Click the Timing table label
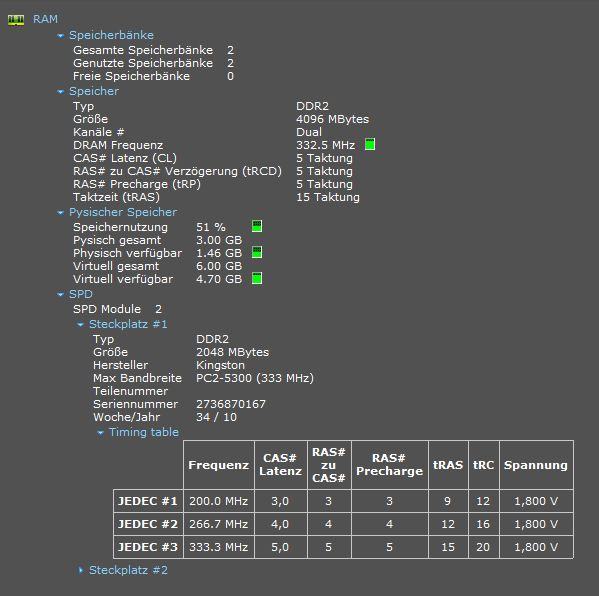 144,432
